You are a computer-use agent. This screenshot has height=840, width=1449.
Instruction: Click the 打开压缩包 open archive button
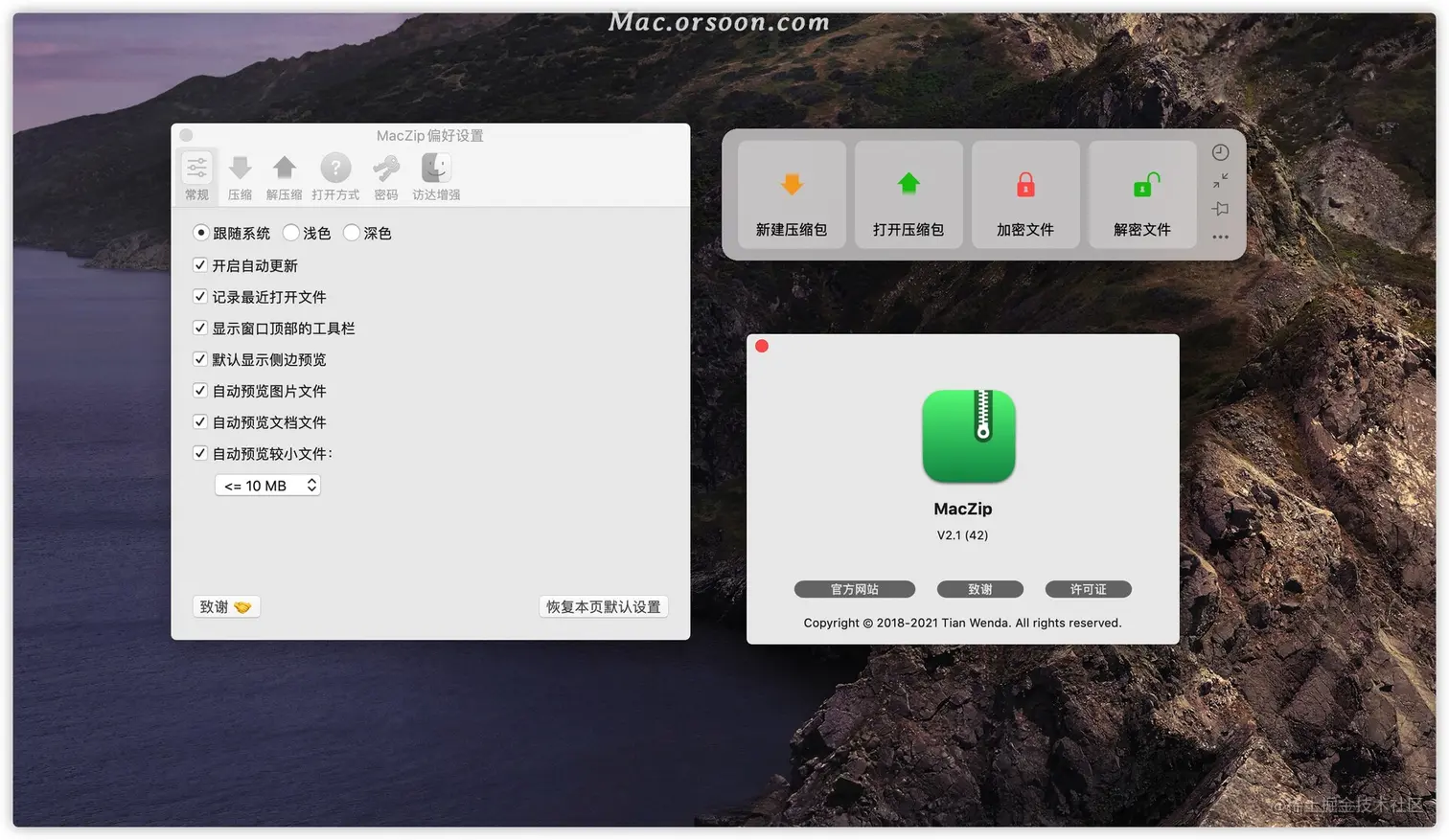(908, 194)
